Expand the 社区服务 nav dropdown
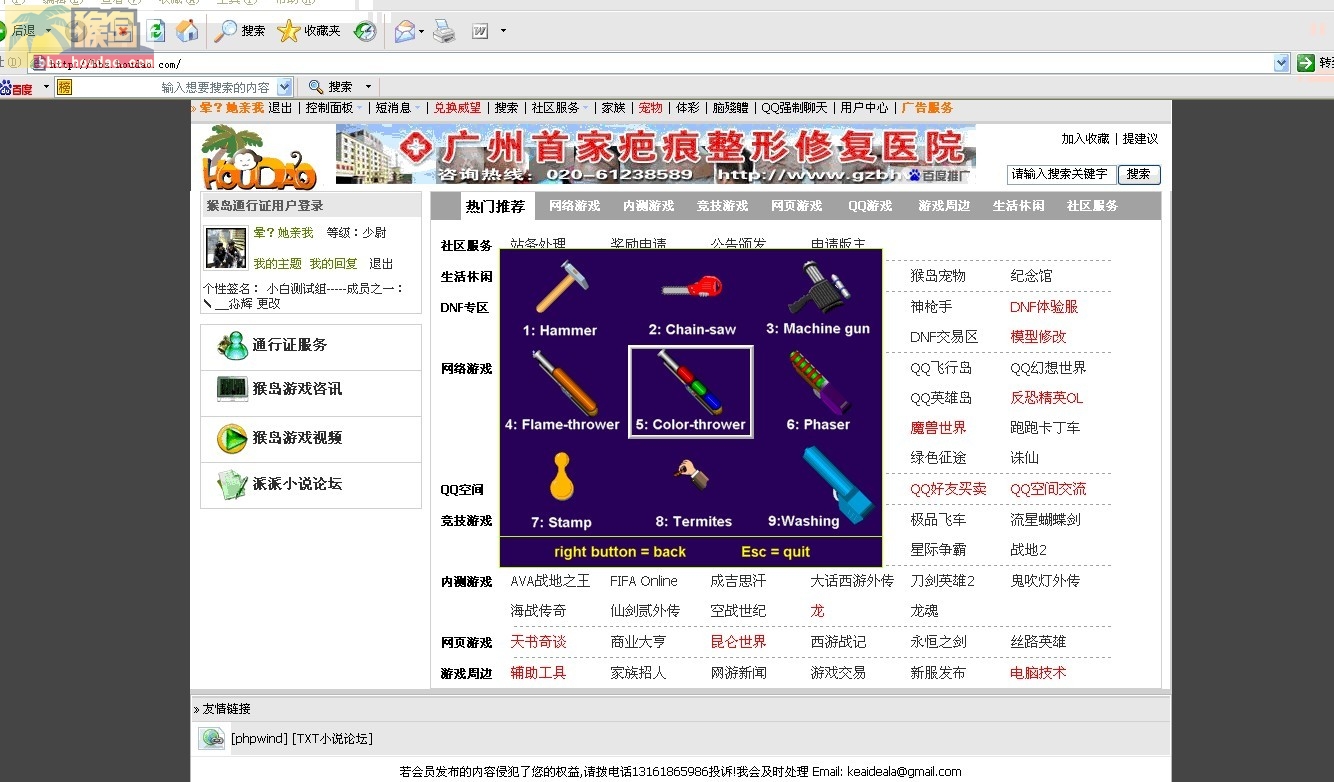This screenshot has height=782, width=1334. pyautogui.click(x=585, y=108)
